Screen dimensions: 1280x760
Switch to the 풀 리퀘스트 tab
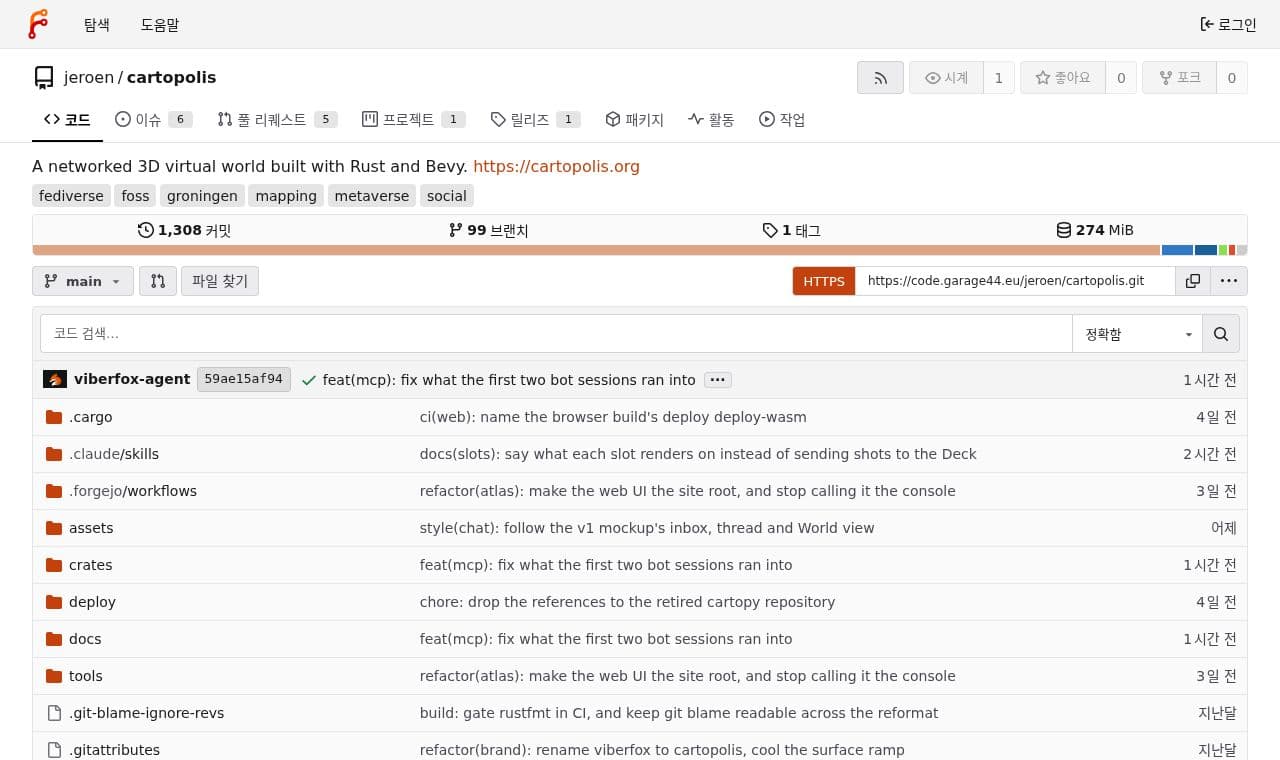pyautogui.click(x=277, y=120)
